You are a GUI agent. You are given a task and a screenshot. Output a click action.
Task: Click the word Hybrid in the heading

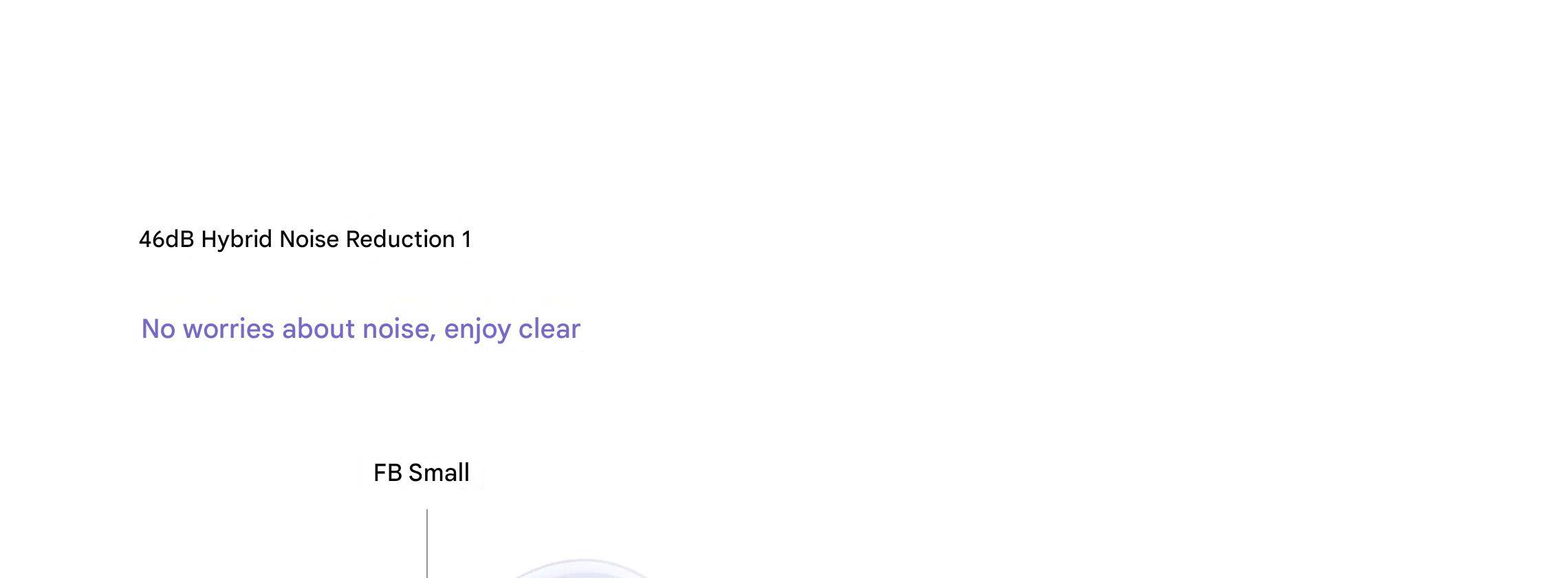(x=237, y=239)
